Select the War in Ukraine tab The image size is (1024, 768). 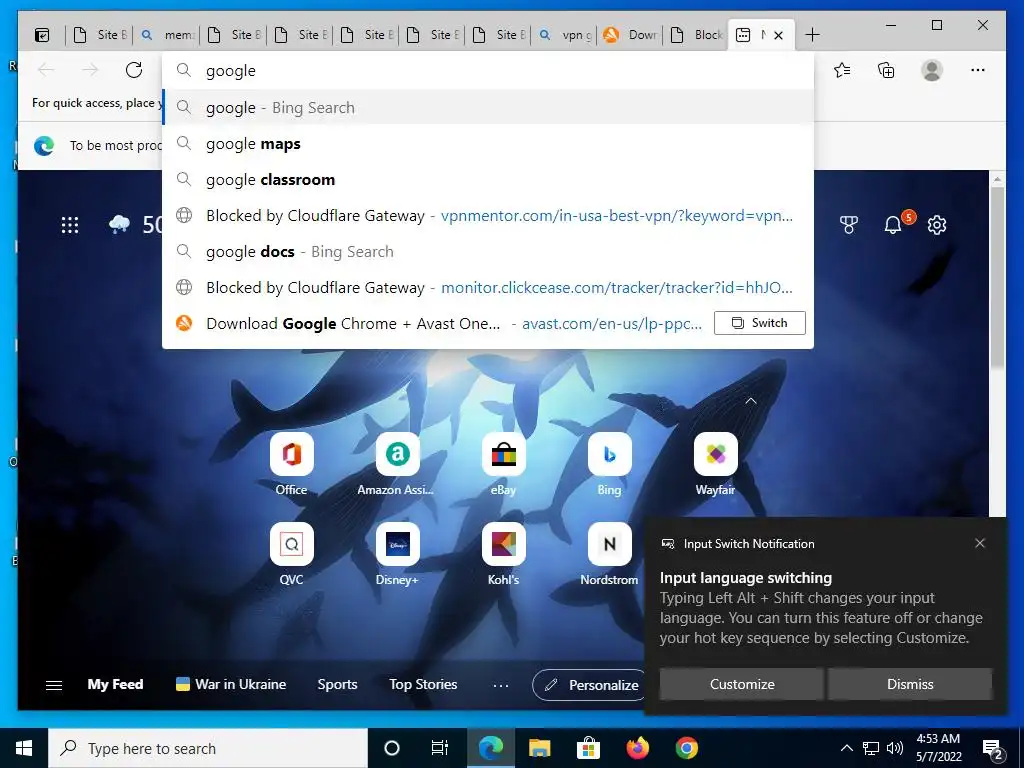pyautogui.click(x=231, y=684)
